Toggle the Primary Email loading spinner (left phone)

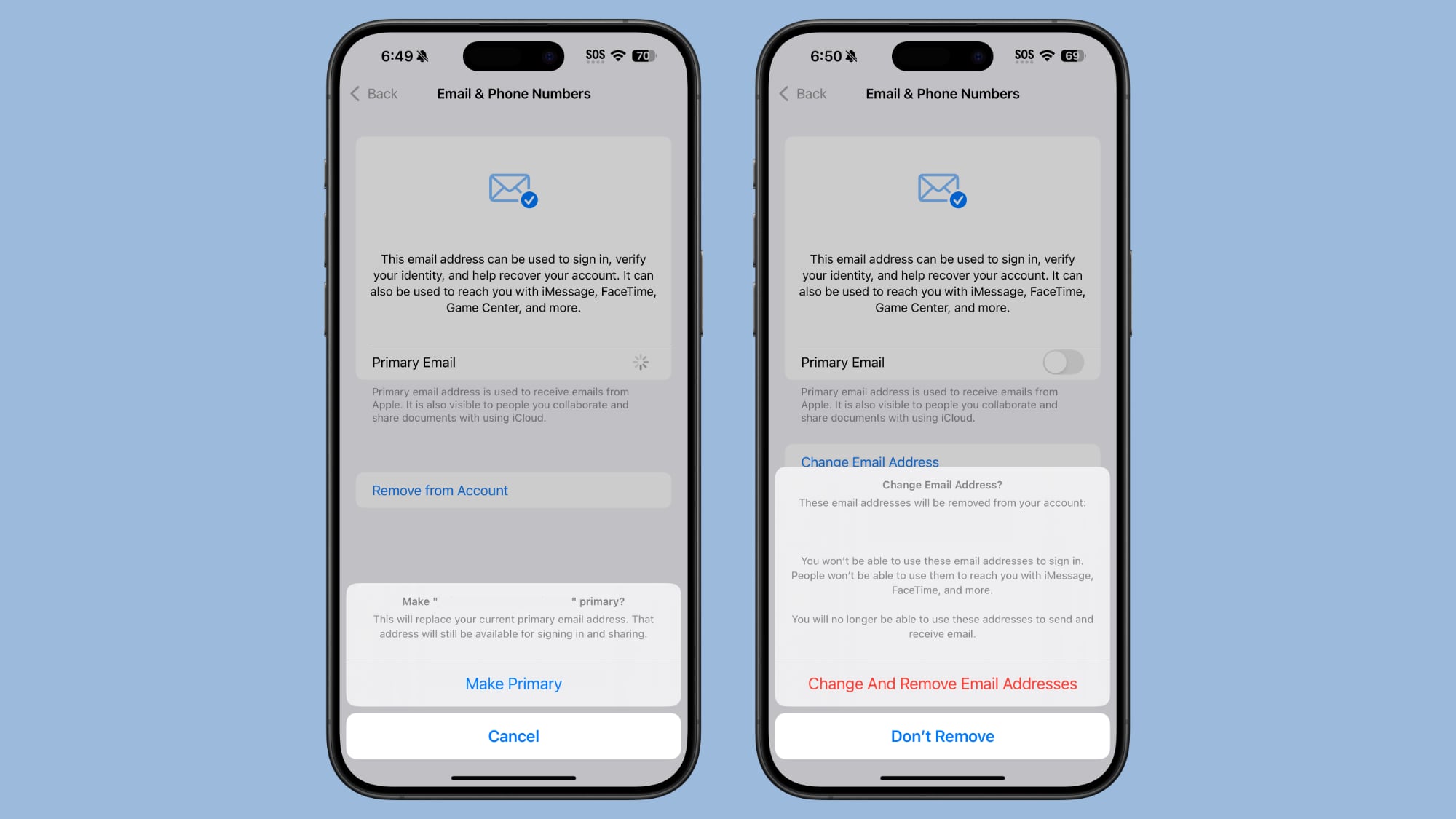click(640, 362)
